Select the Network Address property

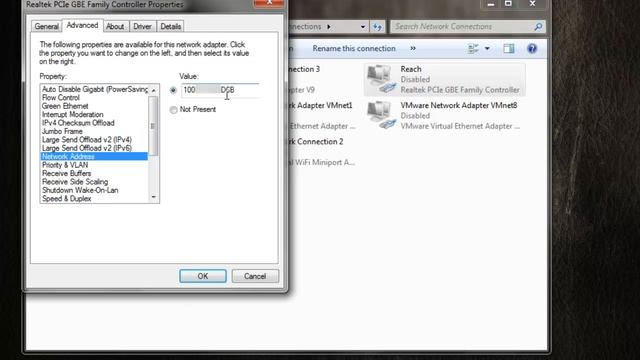tap(94, 156)
